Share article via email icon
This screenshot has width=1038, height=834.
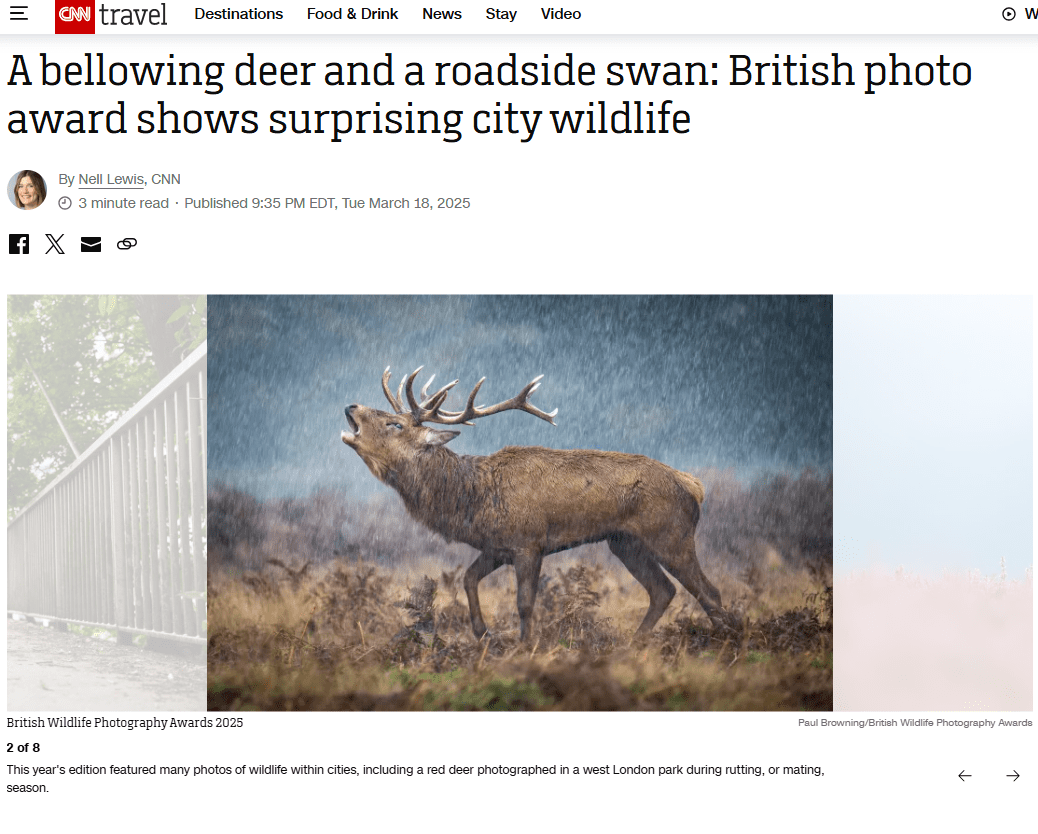[91, 244]
